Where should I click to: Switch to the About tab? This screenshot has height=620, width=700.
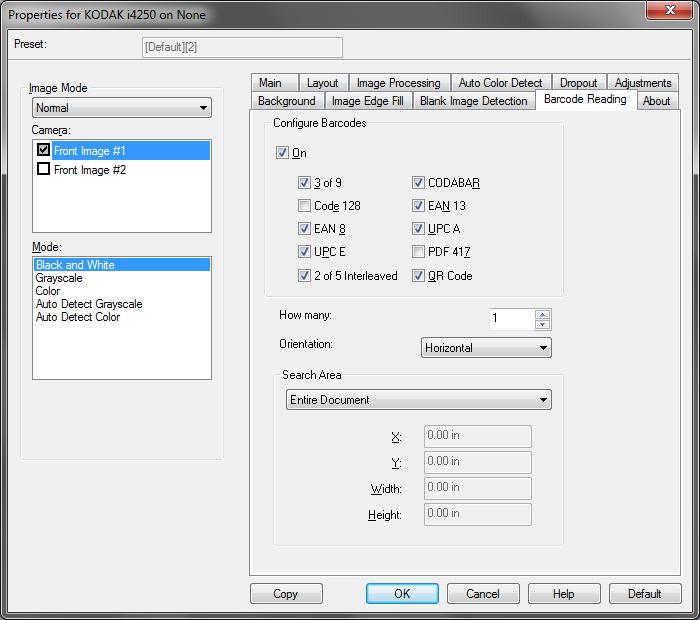point(656,101)
